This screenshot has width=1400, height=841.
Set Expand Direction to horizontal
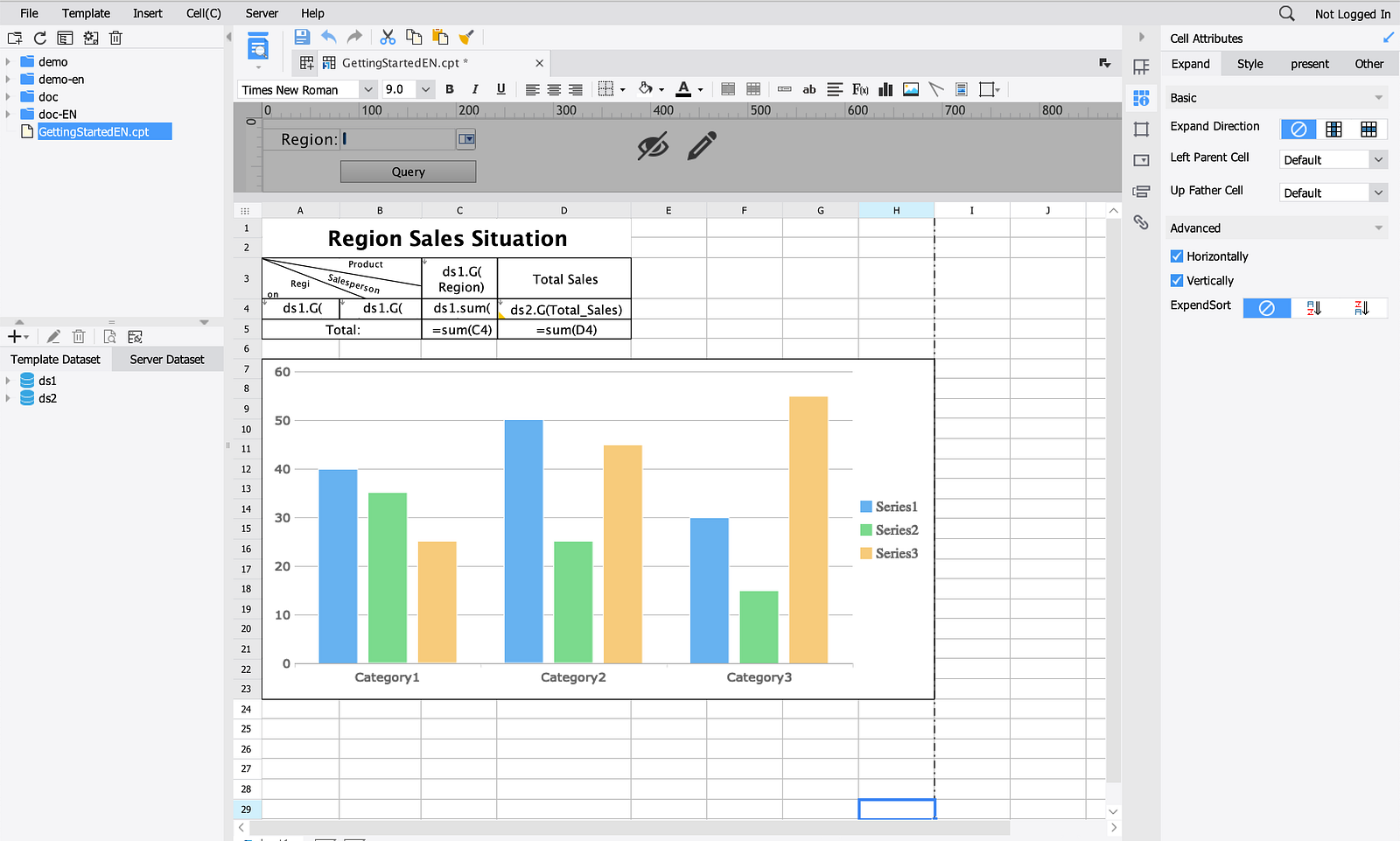(1368, 130)
